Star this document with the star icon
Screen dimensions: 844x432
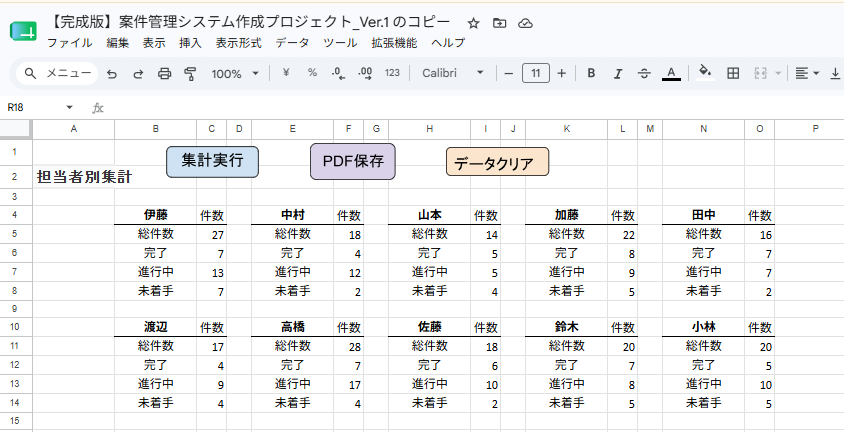point(473,23)
